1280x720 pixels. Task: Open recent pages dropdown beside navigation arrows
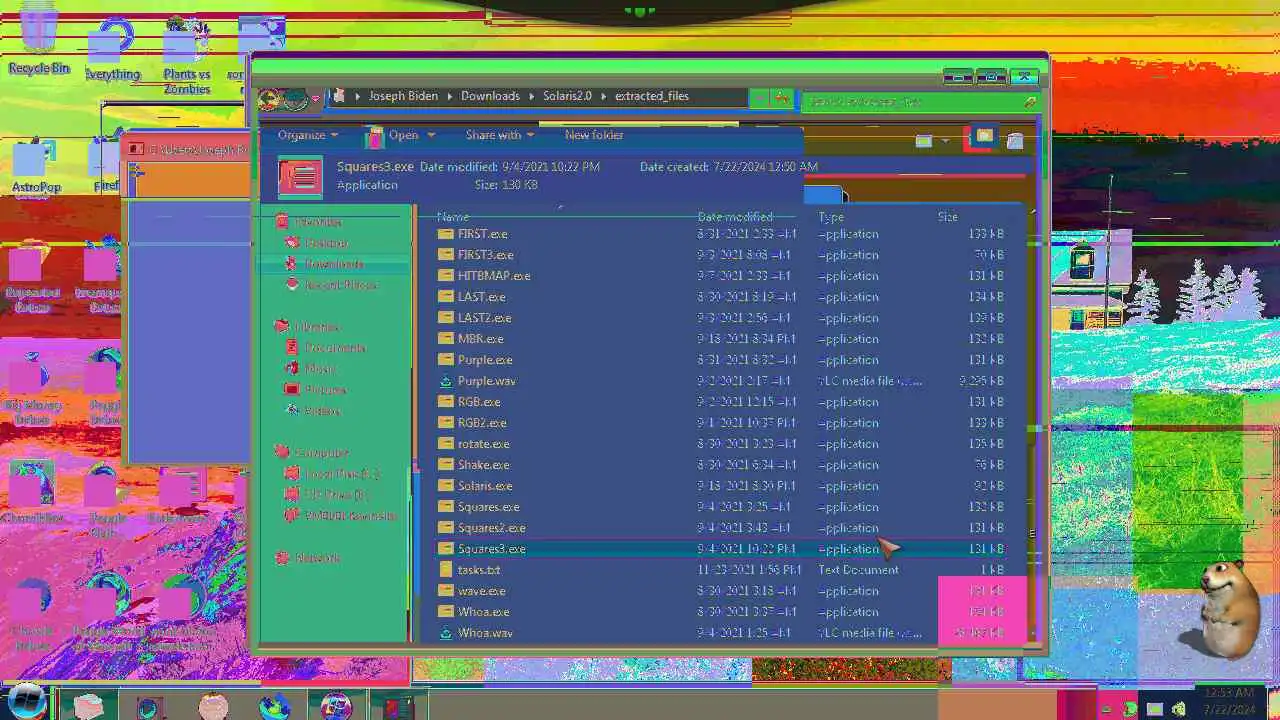click(x=316, y=99)
